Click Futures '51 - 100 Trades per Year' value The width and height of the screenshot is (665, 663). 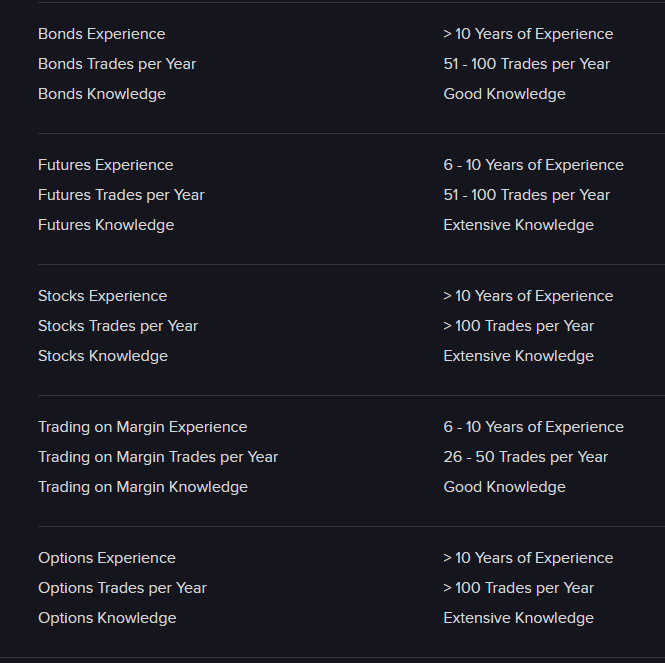(x=526, y=195)
